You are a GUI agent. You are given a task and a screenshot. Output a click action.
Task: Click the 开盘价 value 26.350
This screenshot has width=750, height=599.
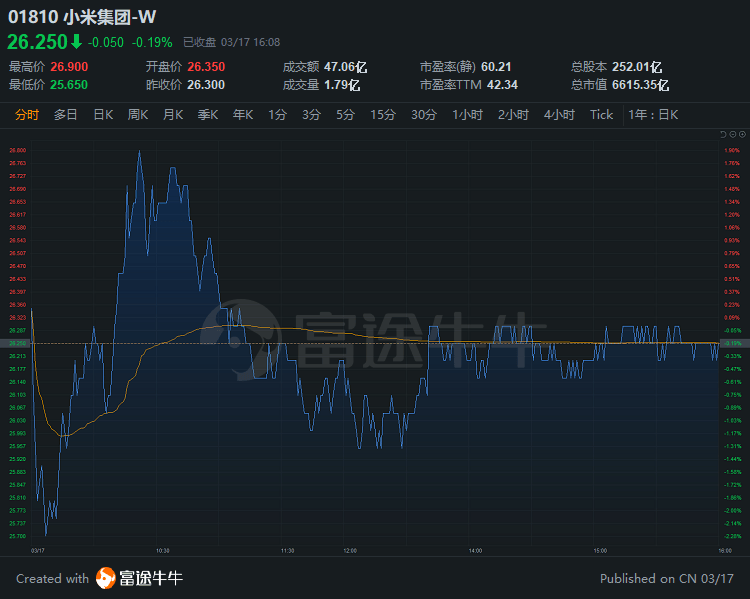(x=206, y=67)
